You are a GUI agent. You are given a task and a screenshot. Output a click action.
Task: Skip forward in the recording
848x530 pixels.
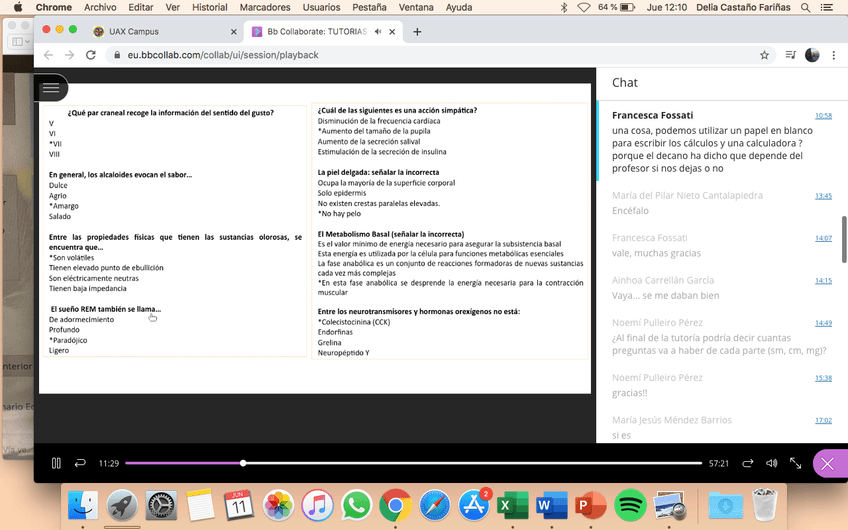747,463
